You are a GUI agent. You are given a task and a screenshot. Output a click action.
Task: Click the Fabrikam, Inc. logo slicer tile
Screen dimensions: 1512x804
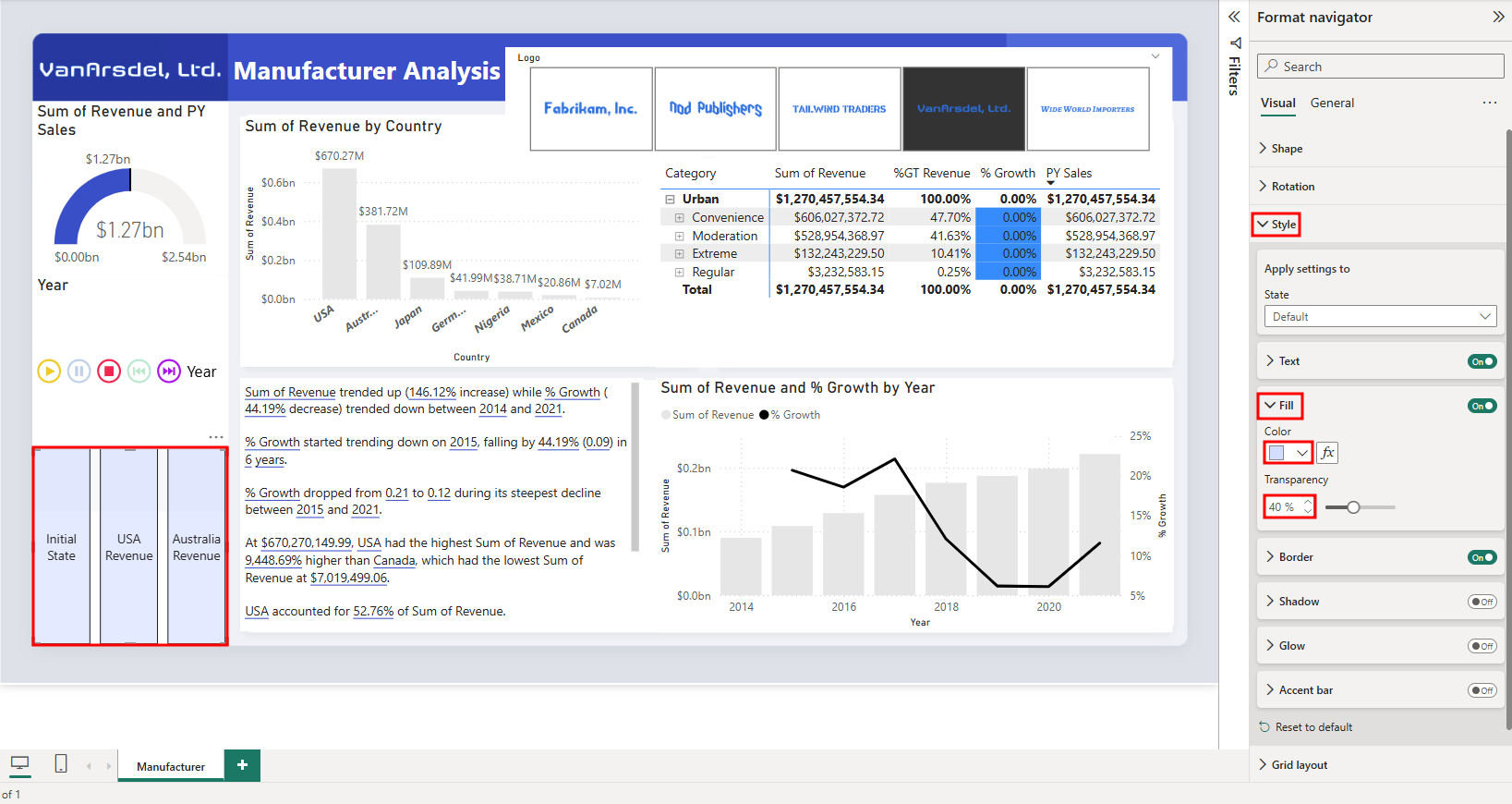(591, 109)
